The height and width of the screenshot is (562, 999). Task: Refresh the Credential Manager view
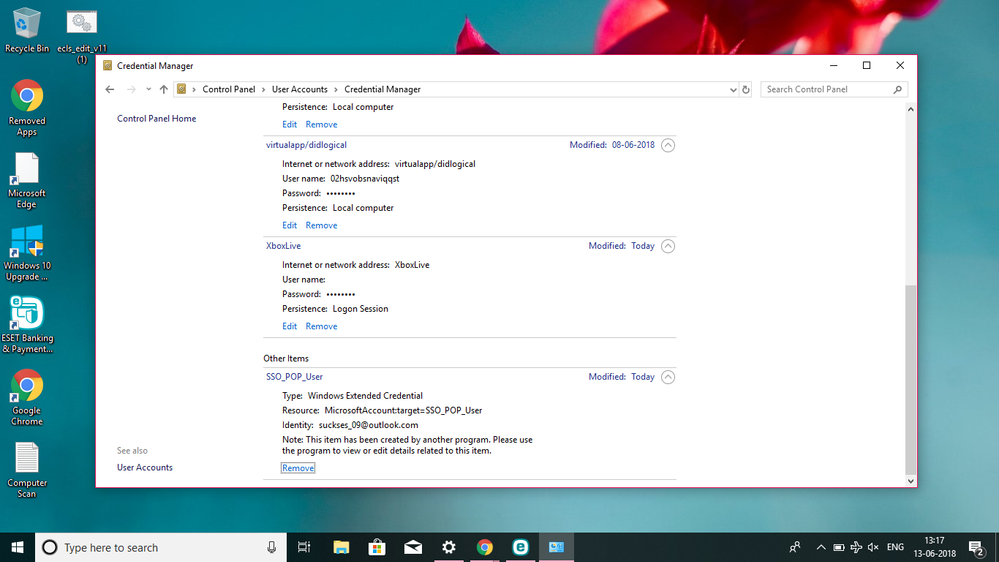tap(745, 89)
